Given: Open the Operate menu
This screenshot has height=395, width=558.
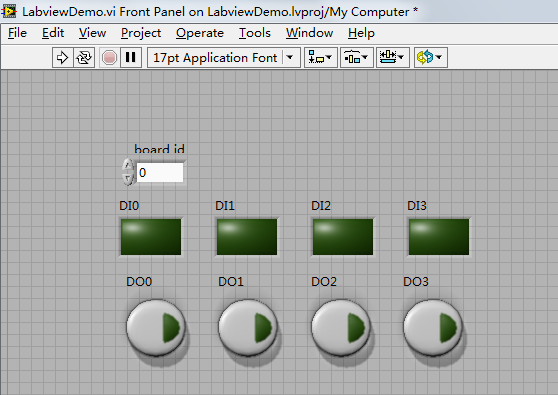Looking at the screenshot, I should coord(200,33).
